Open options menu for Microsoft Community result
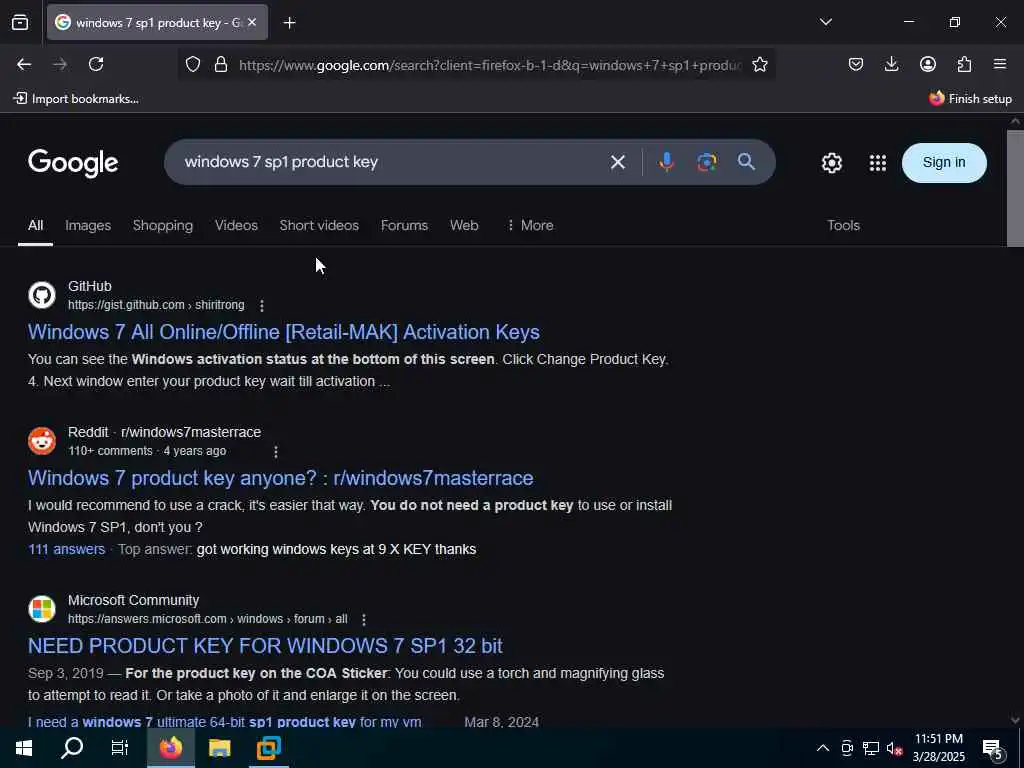 364,619
